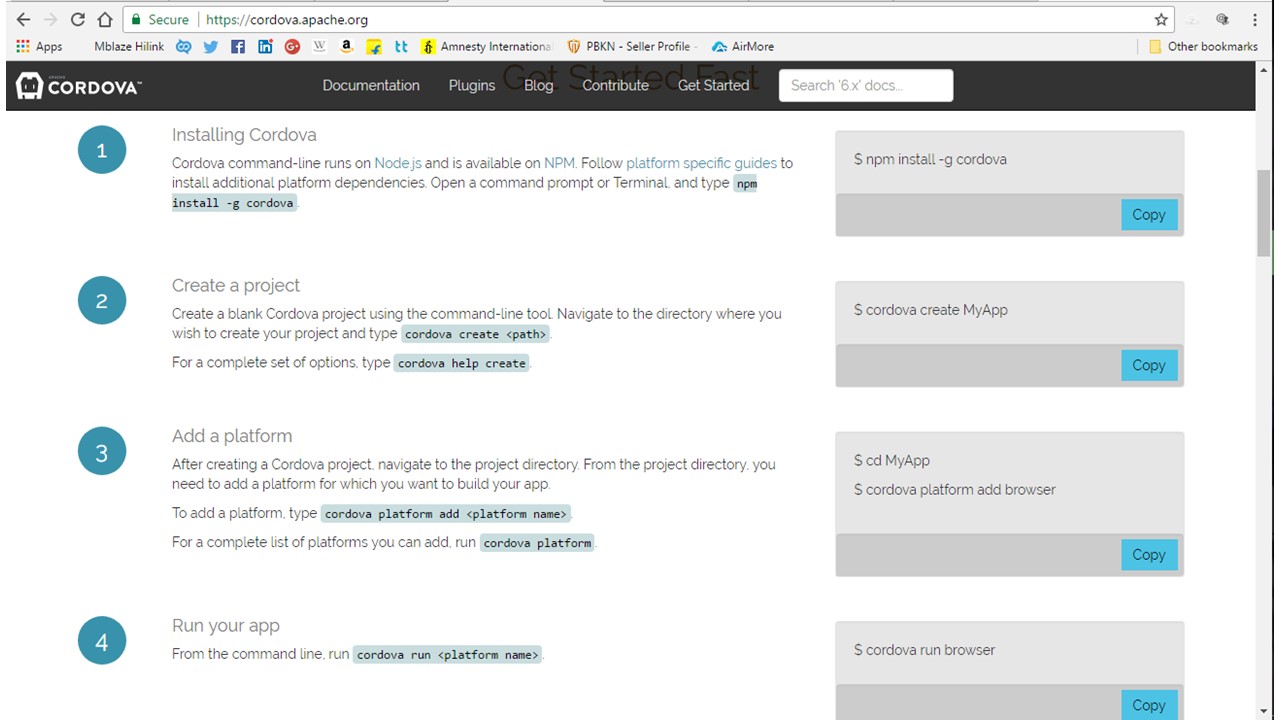
Task: Copy the npm install -g cordova command
Action: (1148, 215)
